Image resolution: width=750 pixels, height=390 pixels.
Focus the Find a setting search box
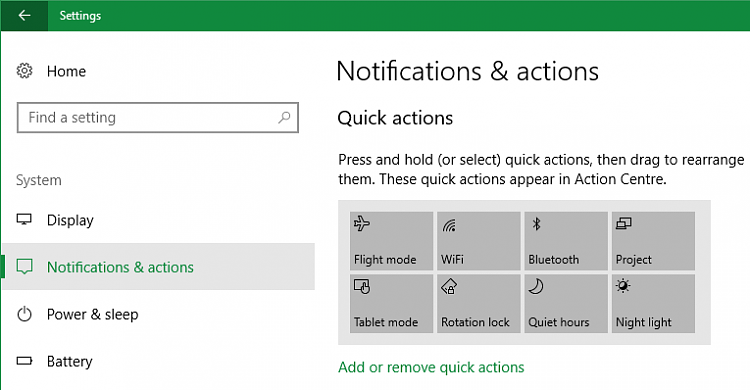coord(158,117)
